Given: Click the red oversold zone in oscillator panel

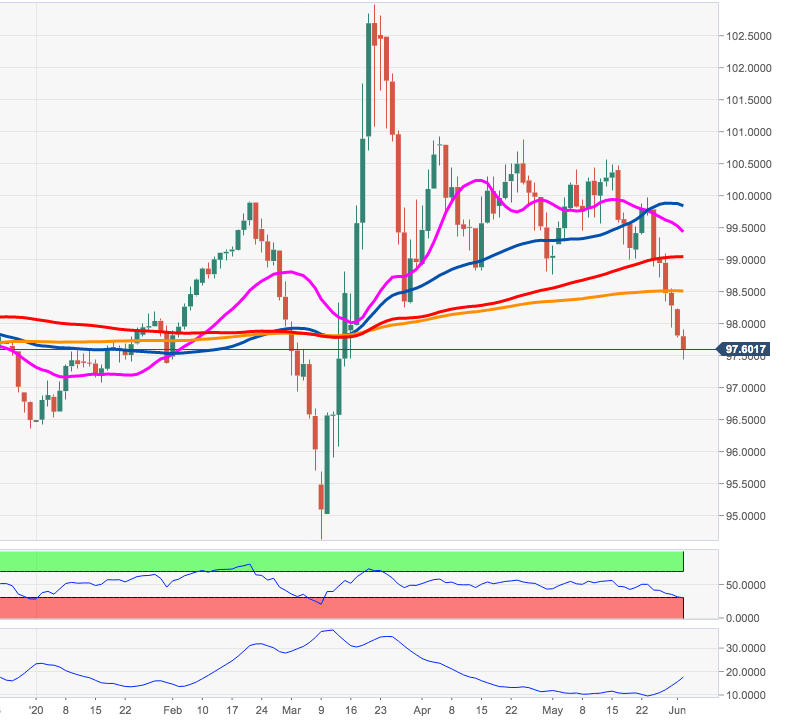Looking at the screenshot, I should pos(340,607).
